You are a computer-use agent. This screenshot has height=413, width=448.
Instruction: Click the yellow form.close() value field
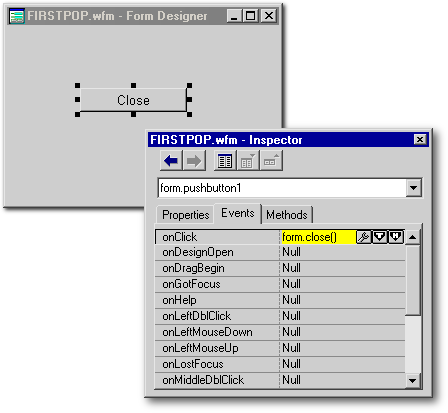point(319,237)
